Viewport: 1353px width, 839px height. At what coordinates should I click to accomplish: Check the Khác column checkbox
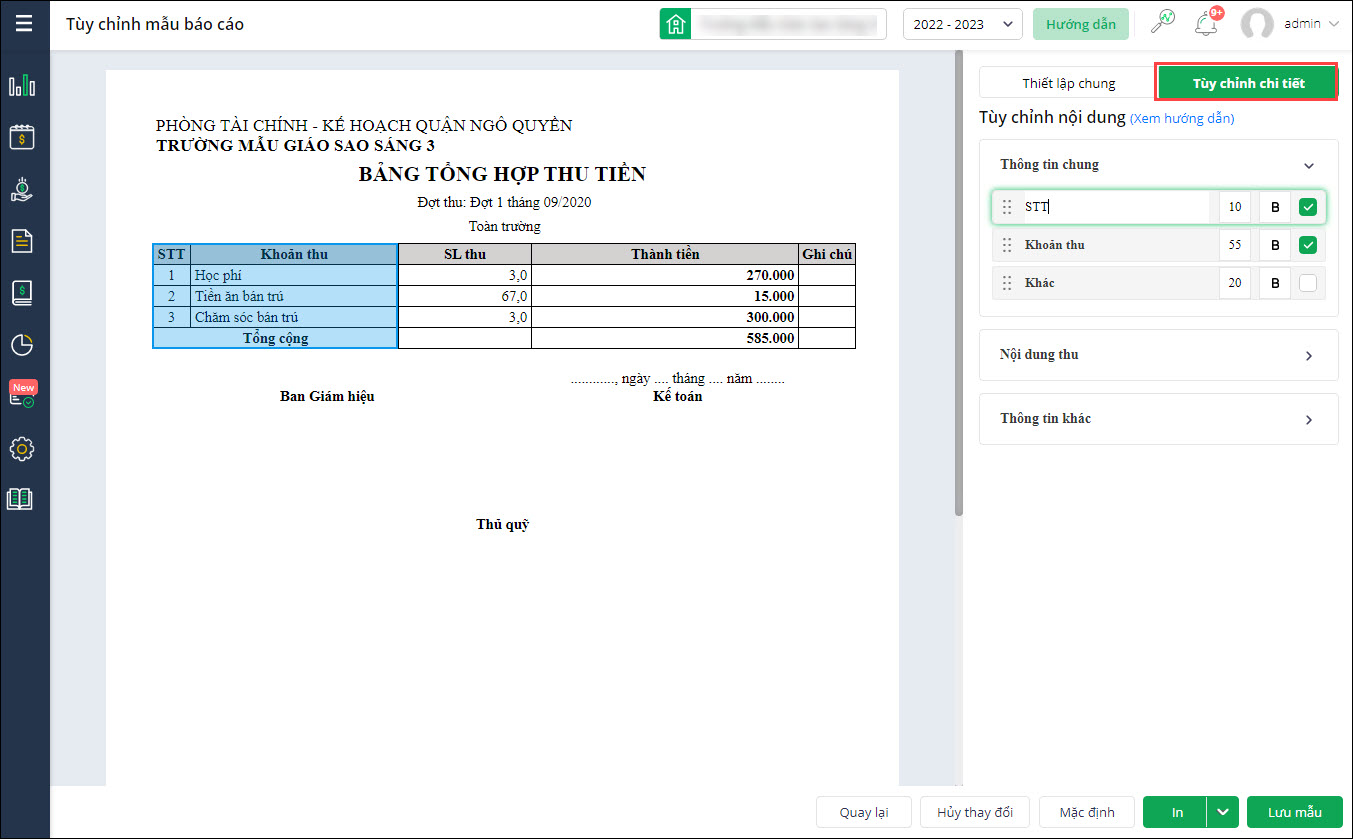(x=1308, y=283)
